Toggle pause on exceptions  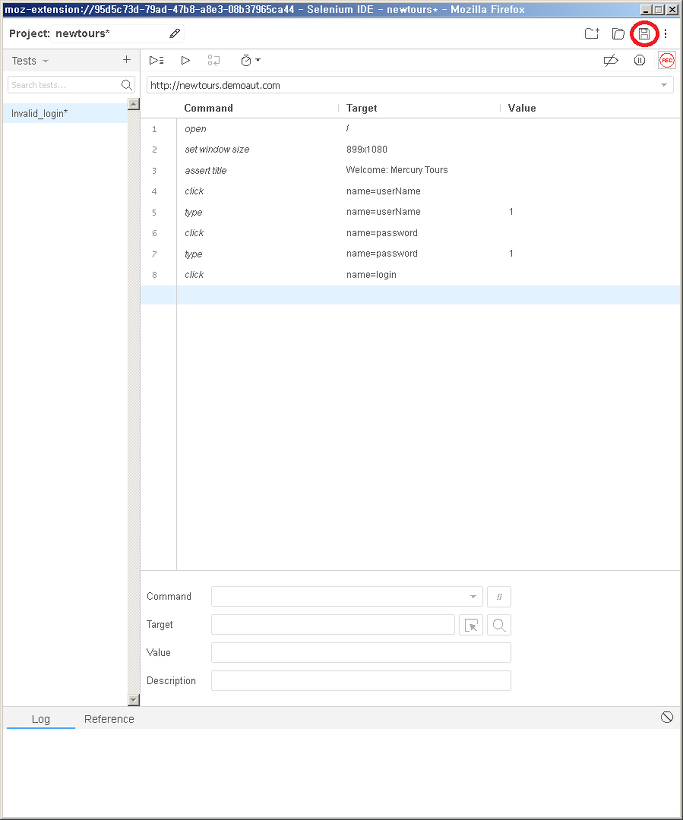click(x=639, y=61)
